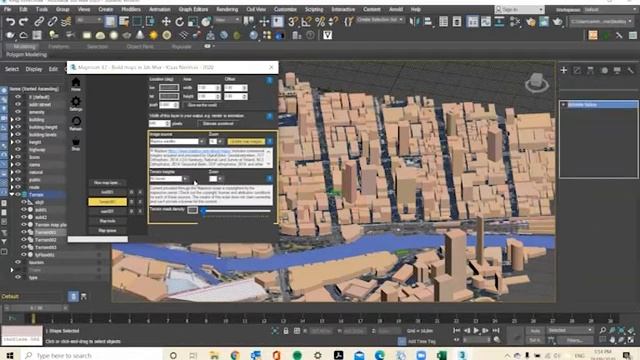This screenshot has width=640, height=360.
Task: Hide the 'building' layer eye icon
Action: [x=18, y=119]
